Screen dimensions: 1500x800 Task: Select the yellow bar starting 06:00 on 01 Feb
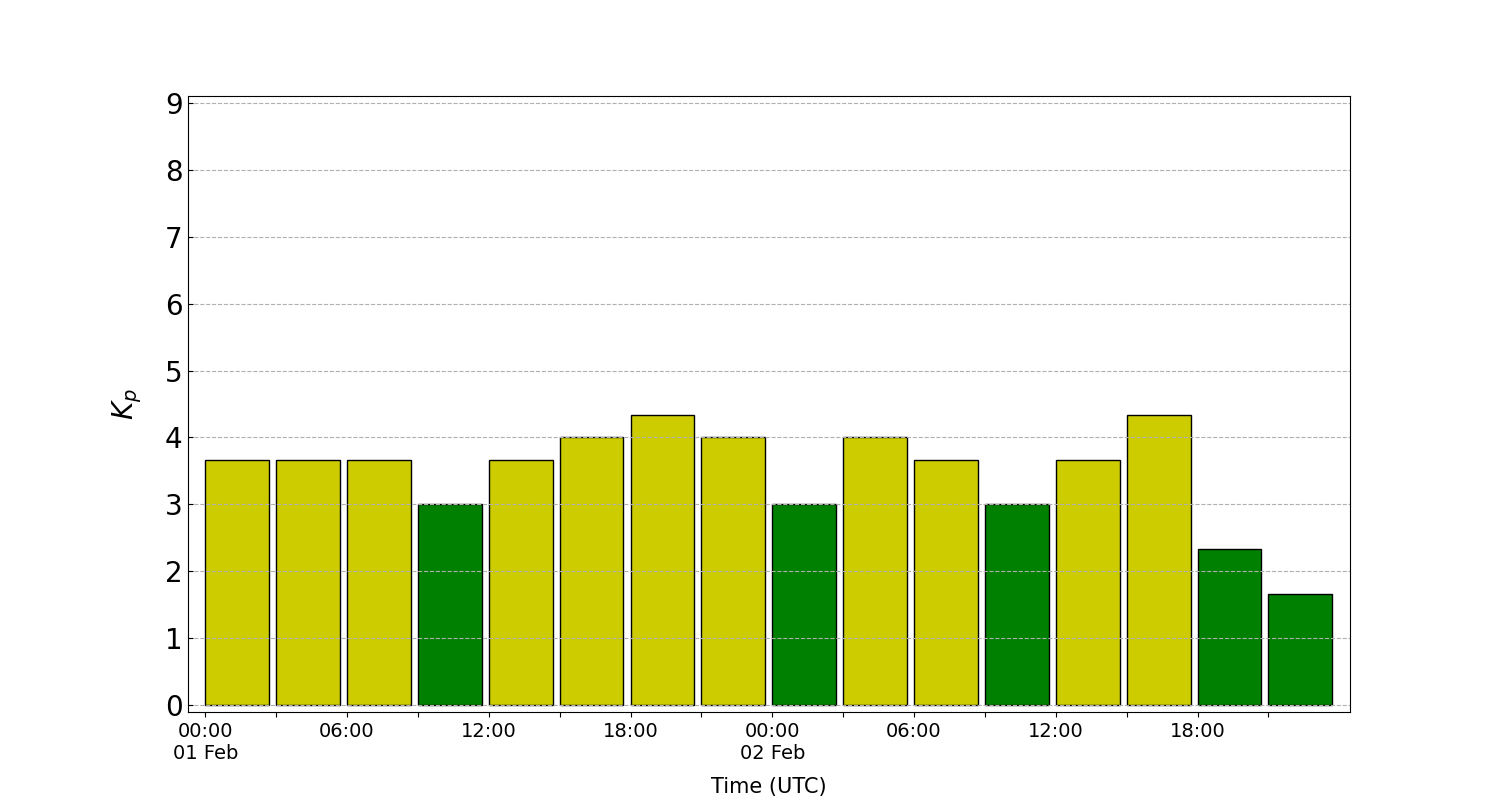(379, 583)
